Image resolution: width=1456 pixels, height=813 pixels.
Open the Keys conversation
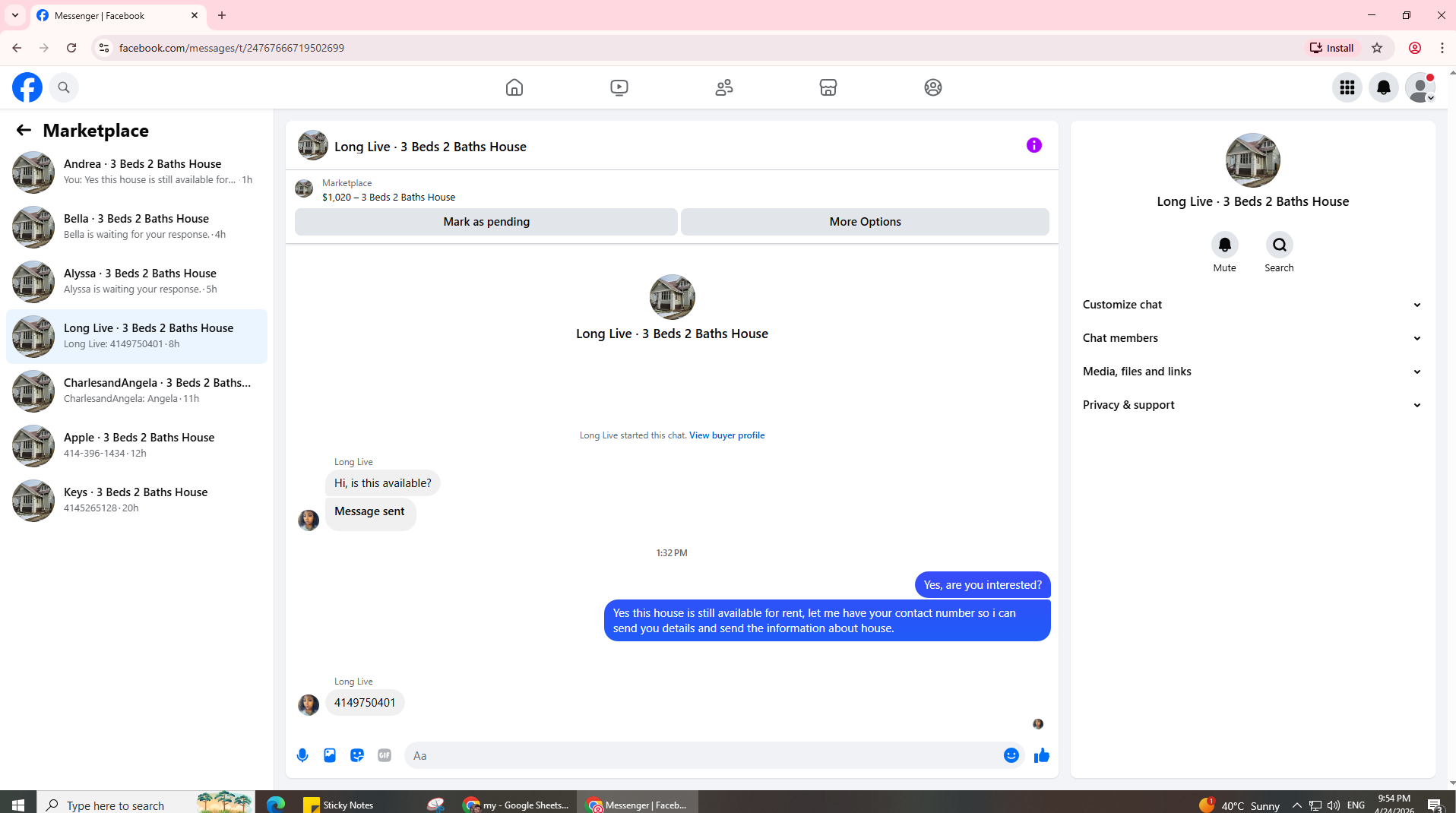137,501
